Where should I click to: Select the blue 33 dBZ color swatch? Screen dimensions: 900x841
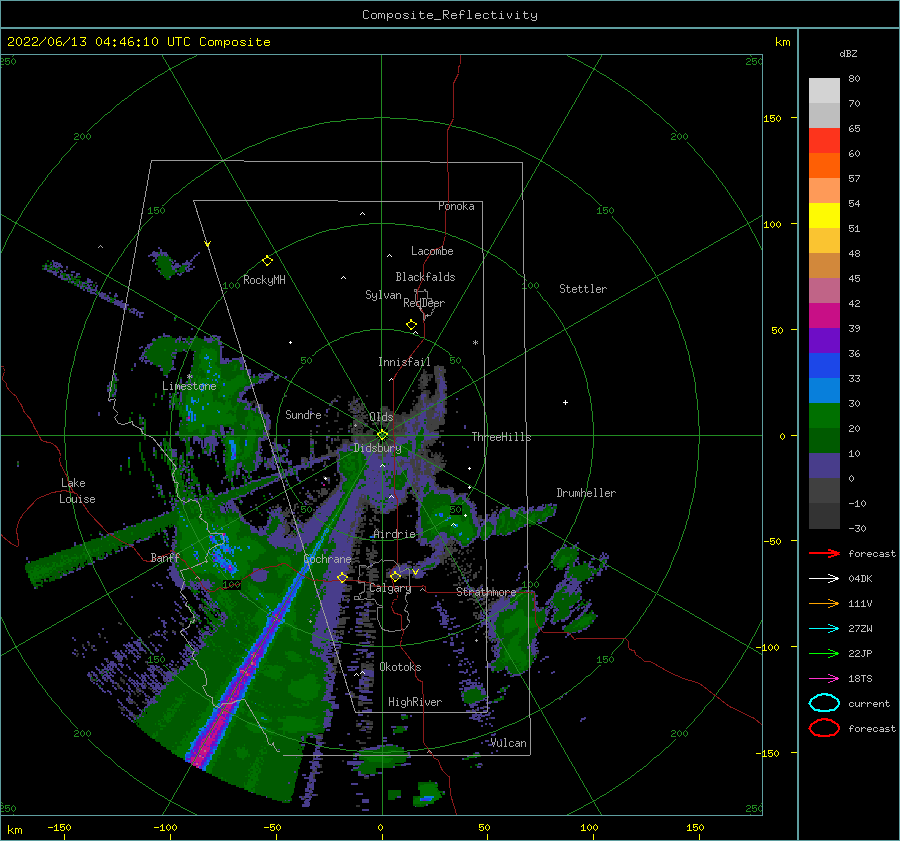(824, 390)
